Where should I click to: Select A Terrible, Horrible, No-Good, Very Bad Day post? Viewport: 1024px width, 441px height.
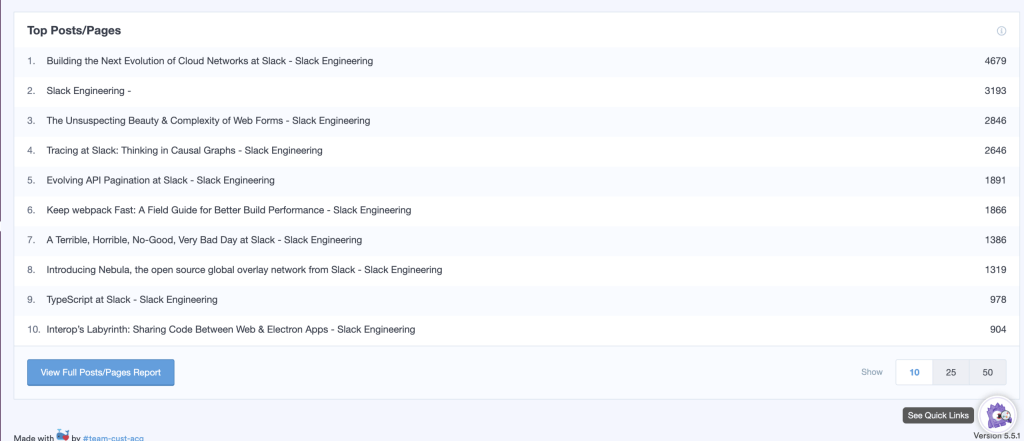(204, 240)
